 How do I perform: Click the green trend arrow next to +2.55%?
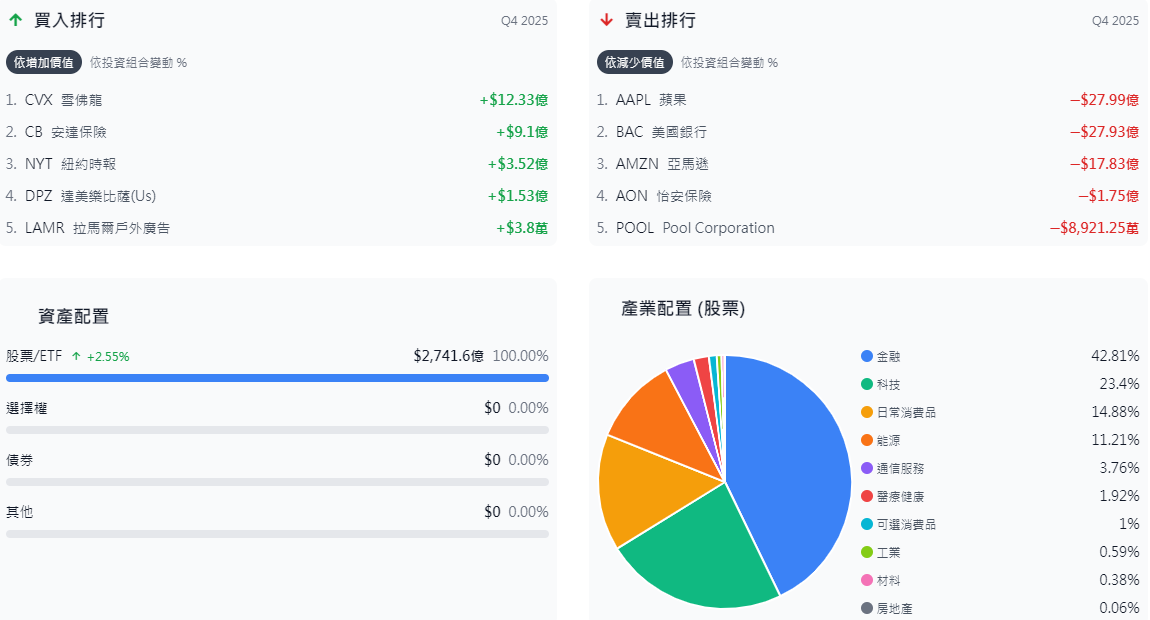79,356
